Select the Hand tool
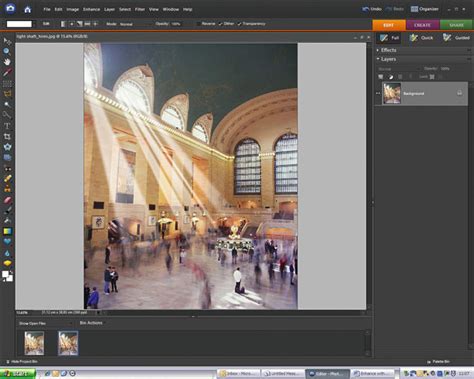 point(7,62)
